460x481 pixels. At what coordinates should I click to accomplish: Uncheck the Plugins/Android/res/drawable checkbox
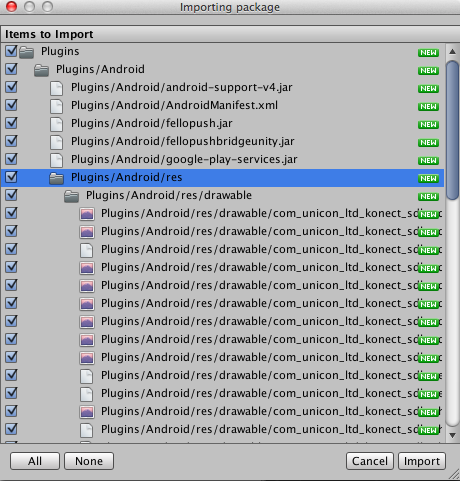[11, 195]
